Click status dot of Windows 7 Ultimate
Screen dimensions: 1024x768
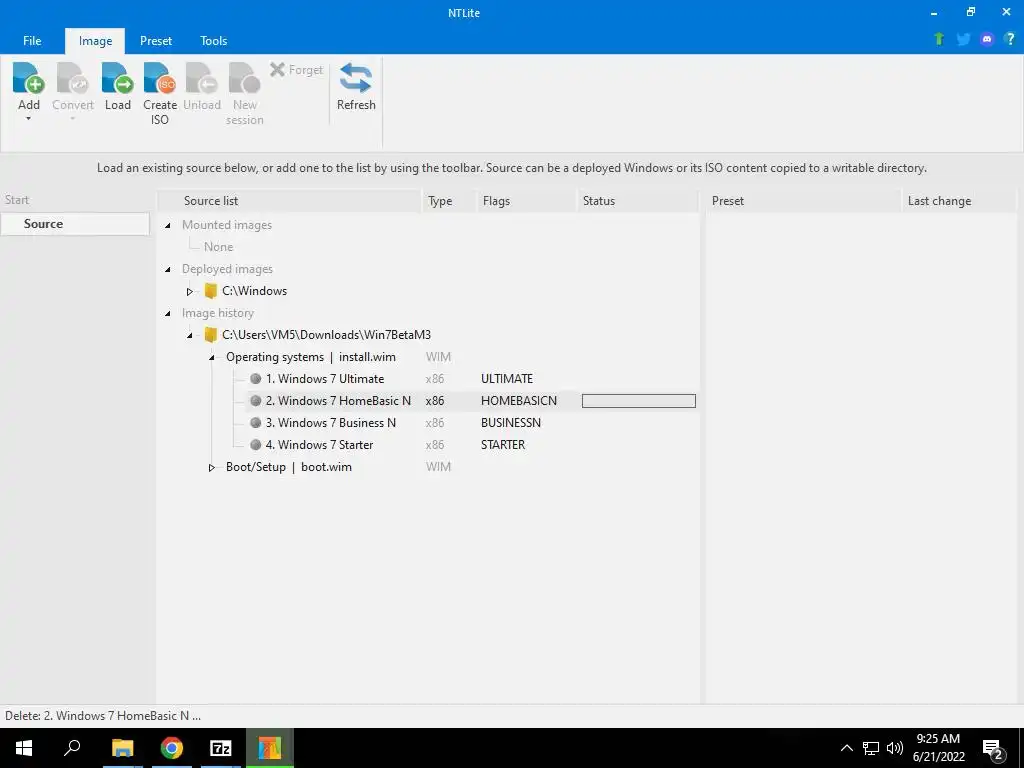pyautogui.click(x=255, y=379)
